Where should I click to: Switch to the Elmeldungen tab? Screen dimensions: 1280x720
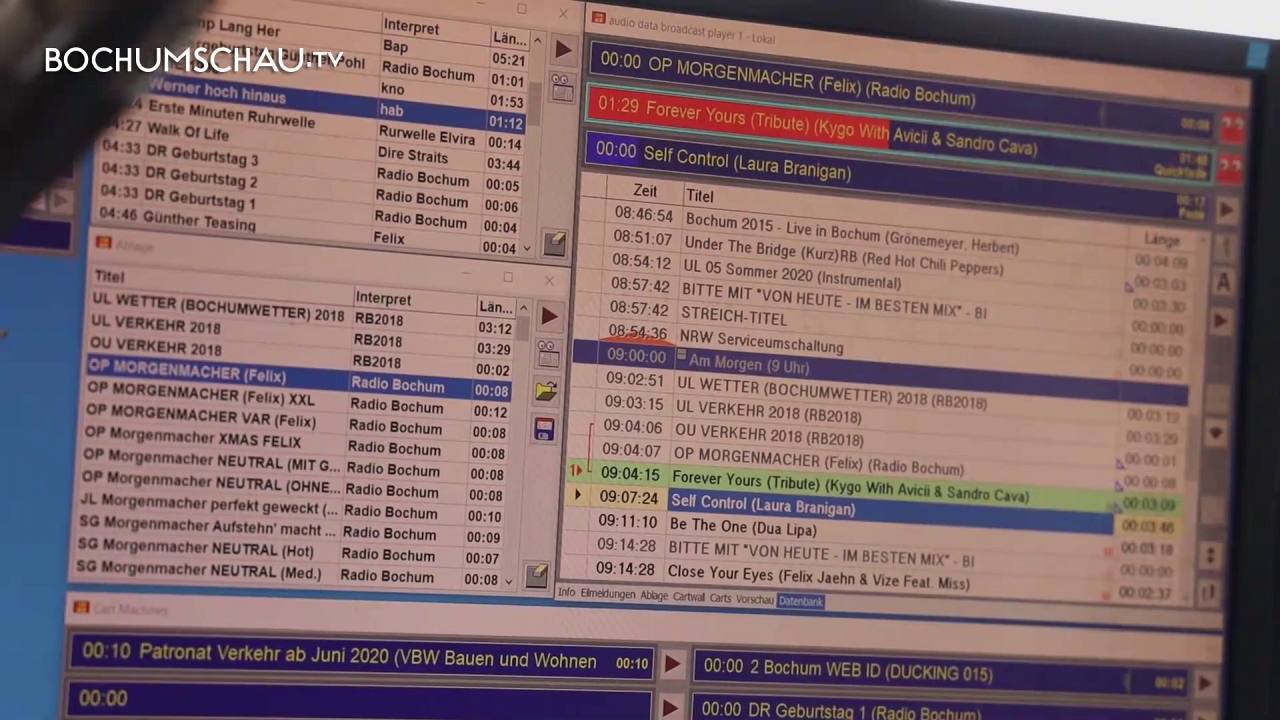pyautogui.click(x=608, y=595)
